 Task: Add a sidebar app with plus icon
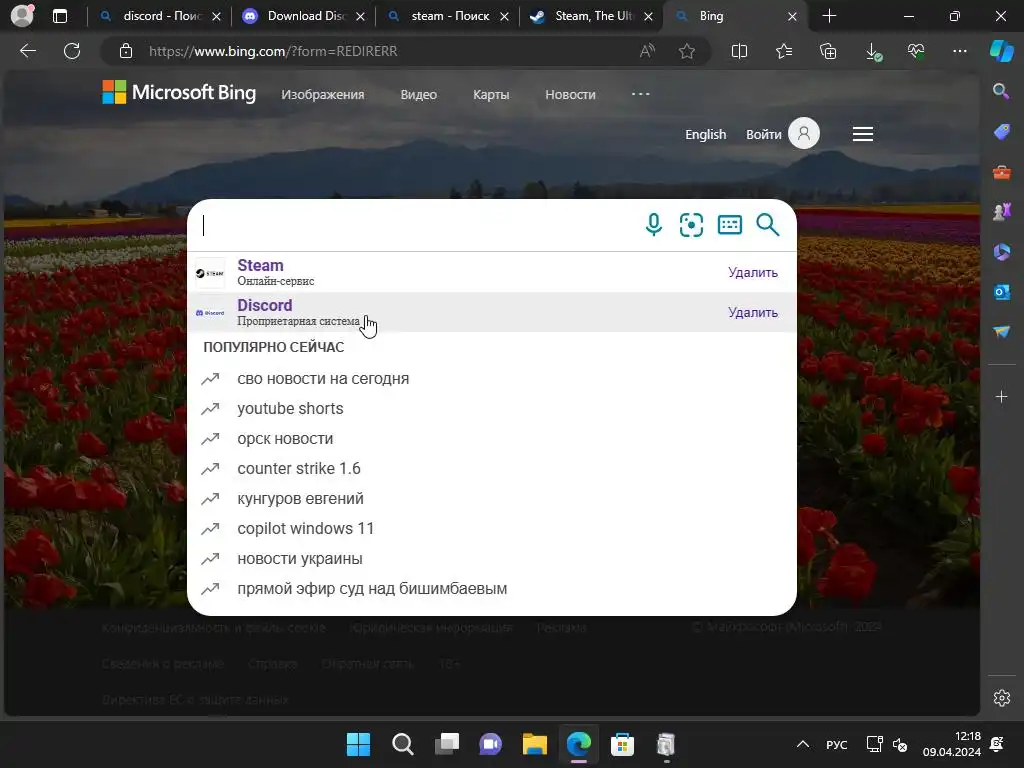pyautogui.click(x=1001, y=396)
